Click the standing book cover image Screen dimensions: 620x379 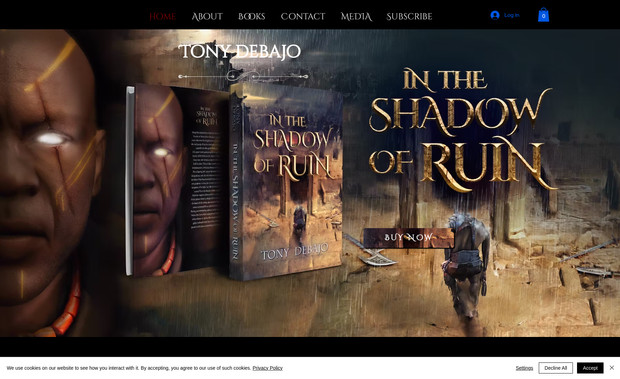[285, 182]
